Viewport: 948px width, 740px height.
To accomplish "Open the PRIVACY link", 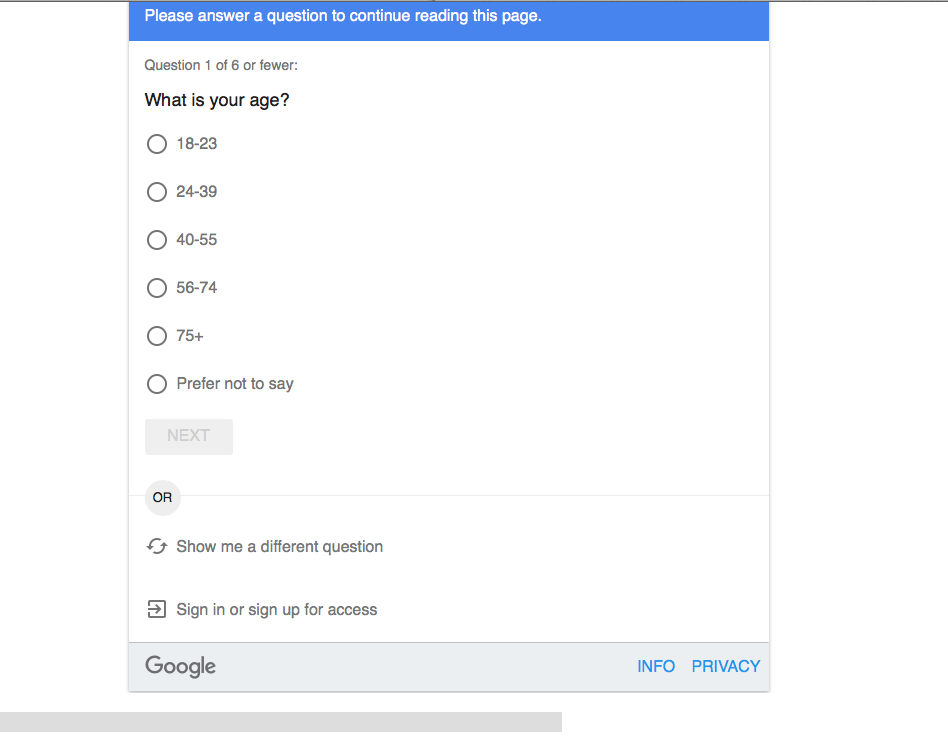I will [x=726, y=666].
